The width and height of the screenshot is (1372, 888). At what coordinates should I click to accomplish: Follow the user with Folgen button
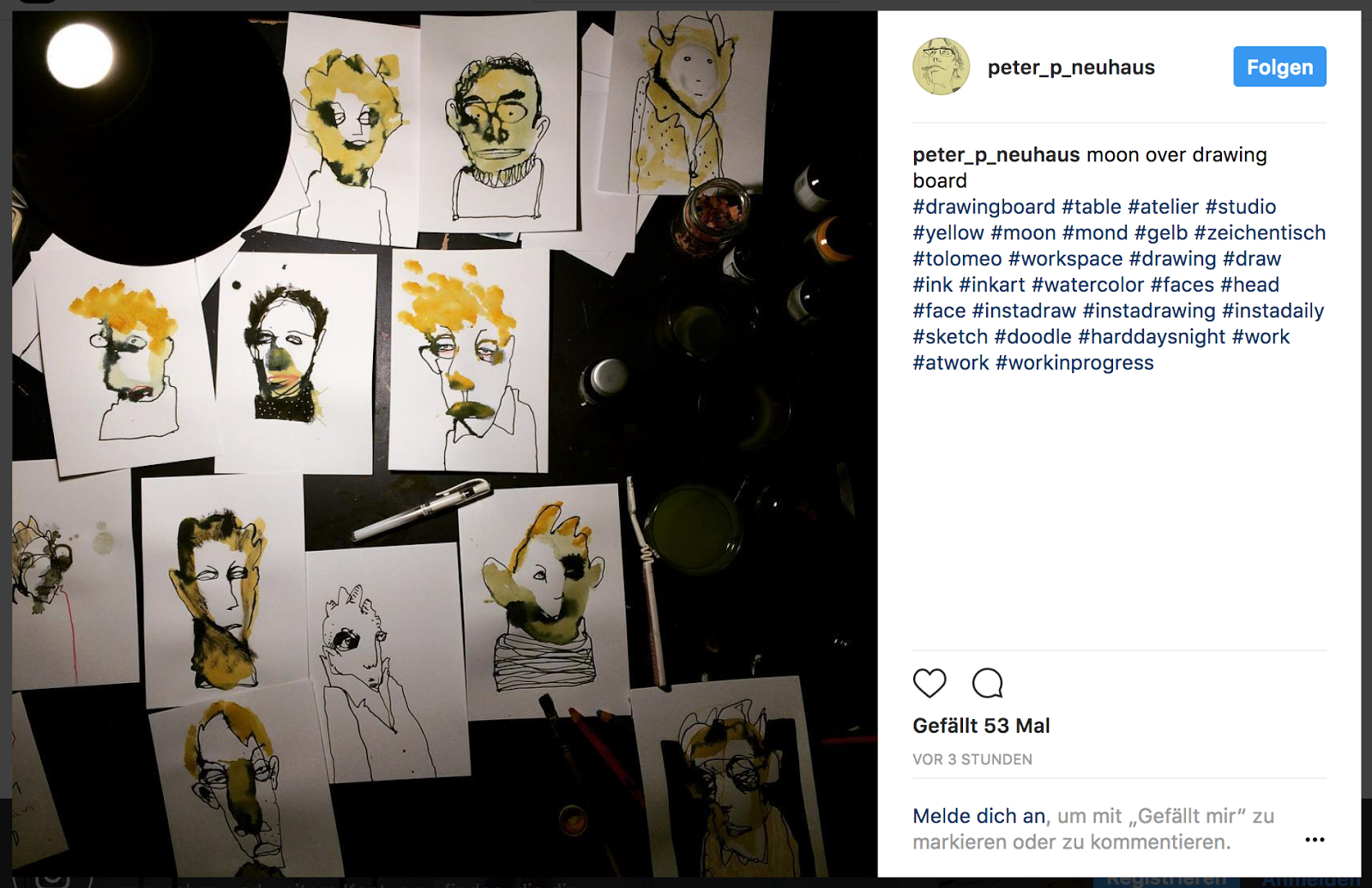pos(1279,67)
